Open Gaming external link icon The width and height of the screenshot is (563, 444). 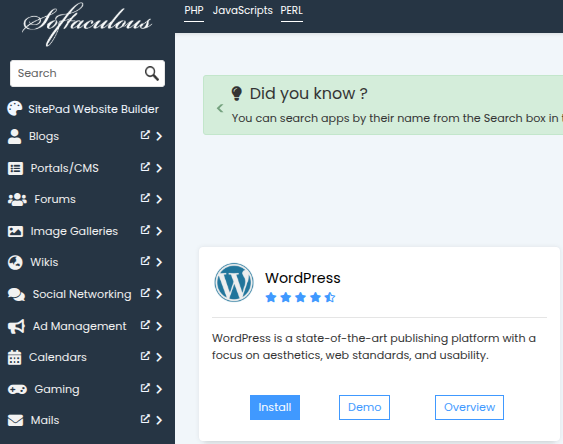(x=145, y=388)
